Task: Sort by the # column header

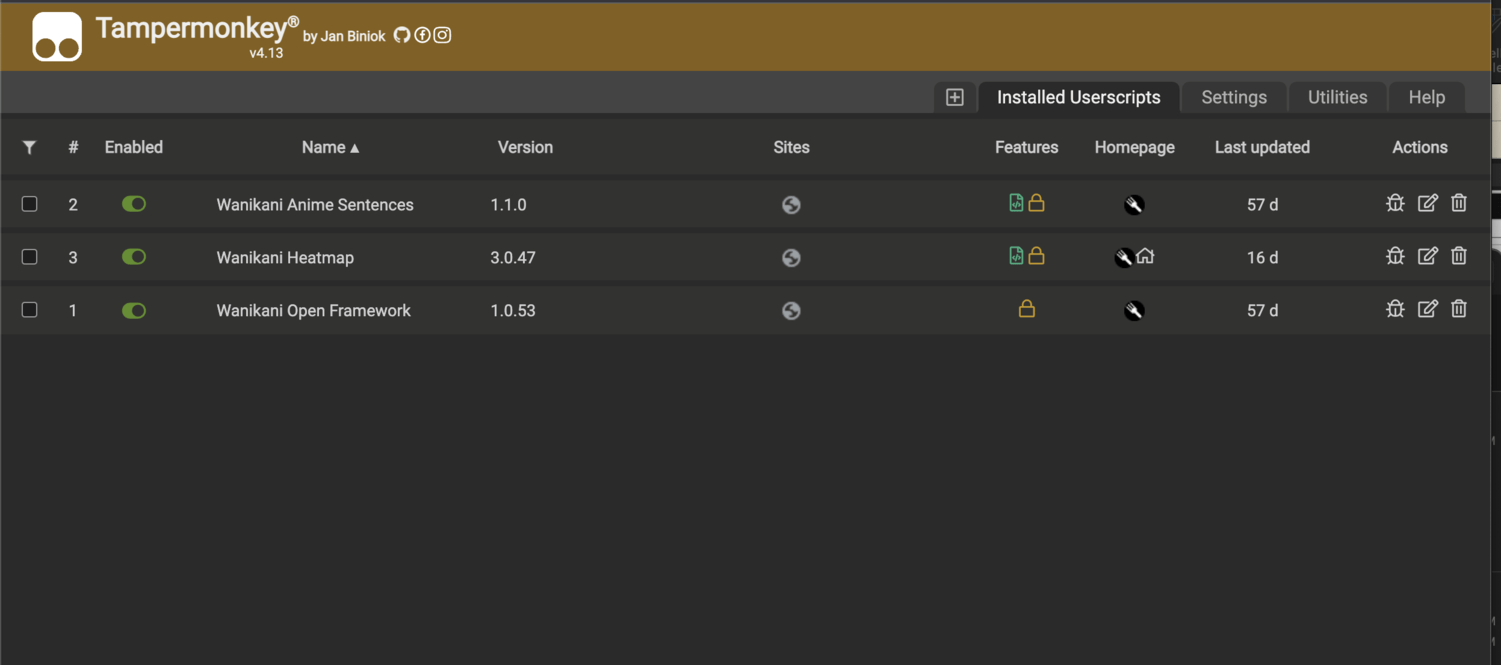Action: tap(73, 147)
